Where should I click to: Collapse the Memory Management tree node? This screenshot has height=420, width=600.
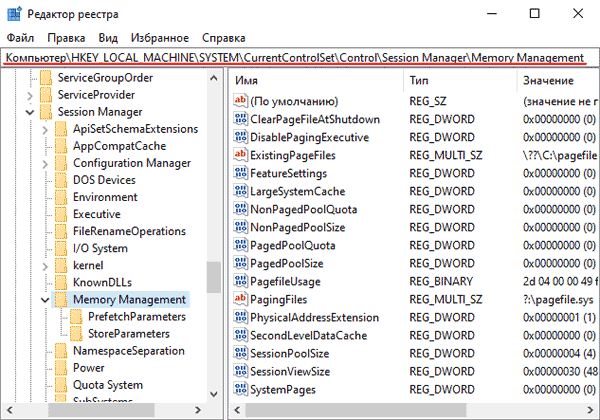[45, 300]
